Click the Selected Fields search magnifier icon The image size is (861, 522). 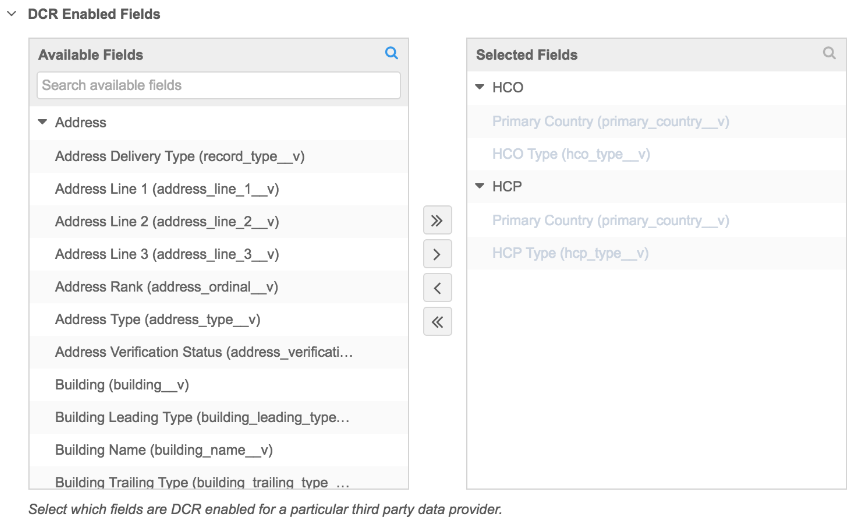pyautogui.click(x=829, y=54)
